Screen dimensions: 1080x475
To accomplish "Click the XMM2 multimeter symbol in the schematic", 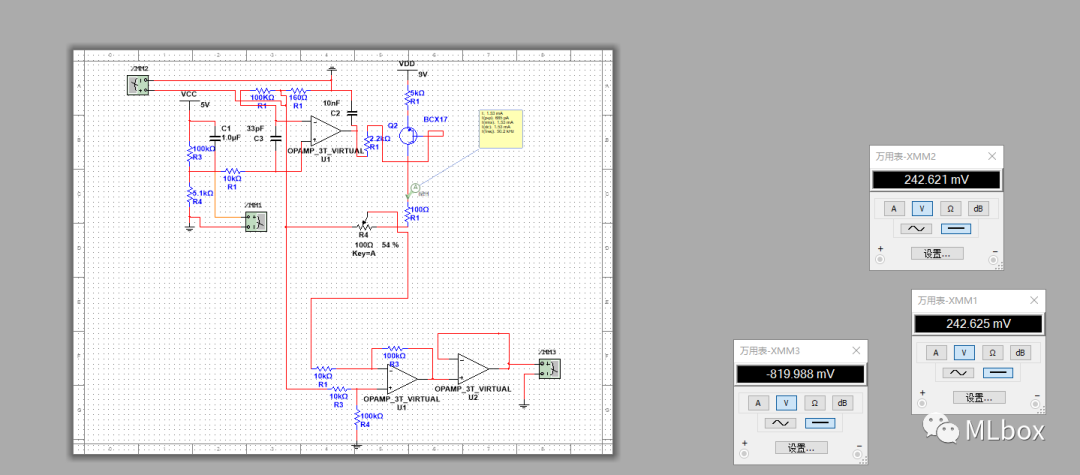I will 139,85.
